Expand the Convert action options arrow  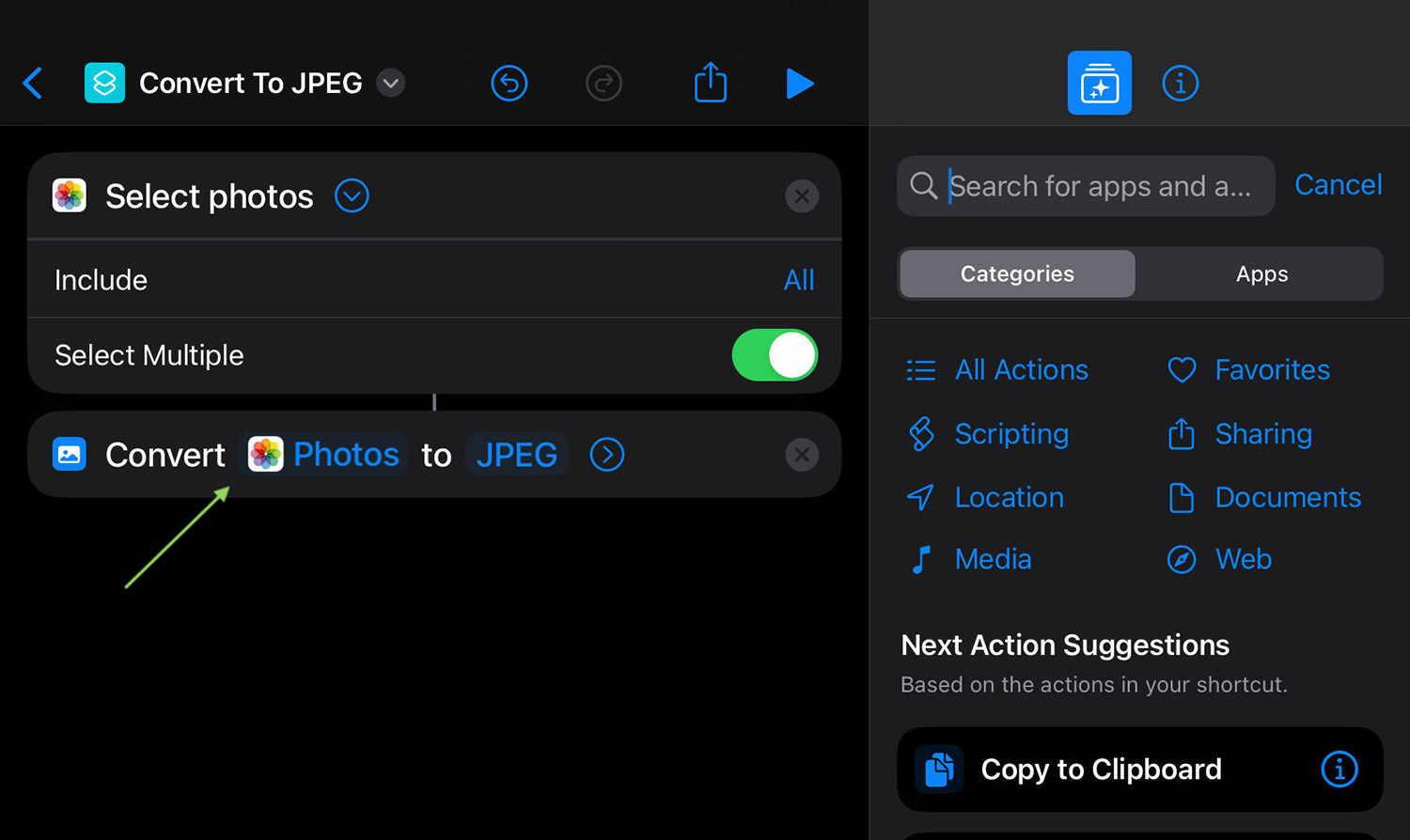tap(607, 455)
